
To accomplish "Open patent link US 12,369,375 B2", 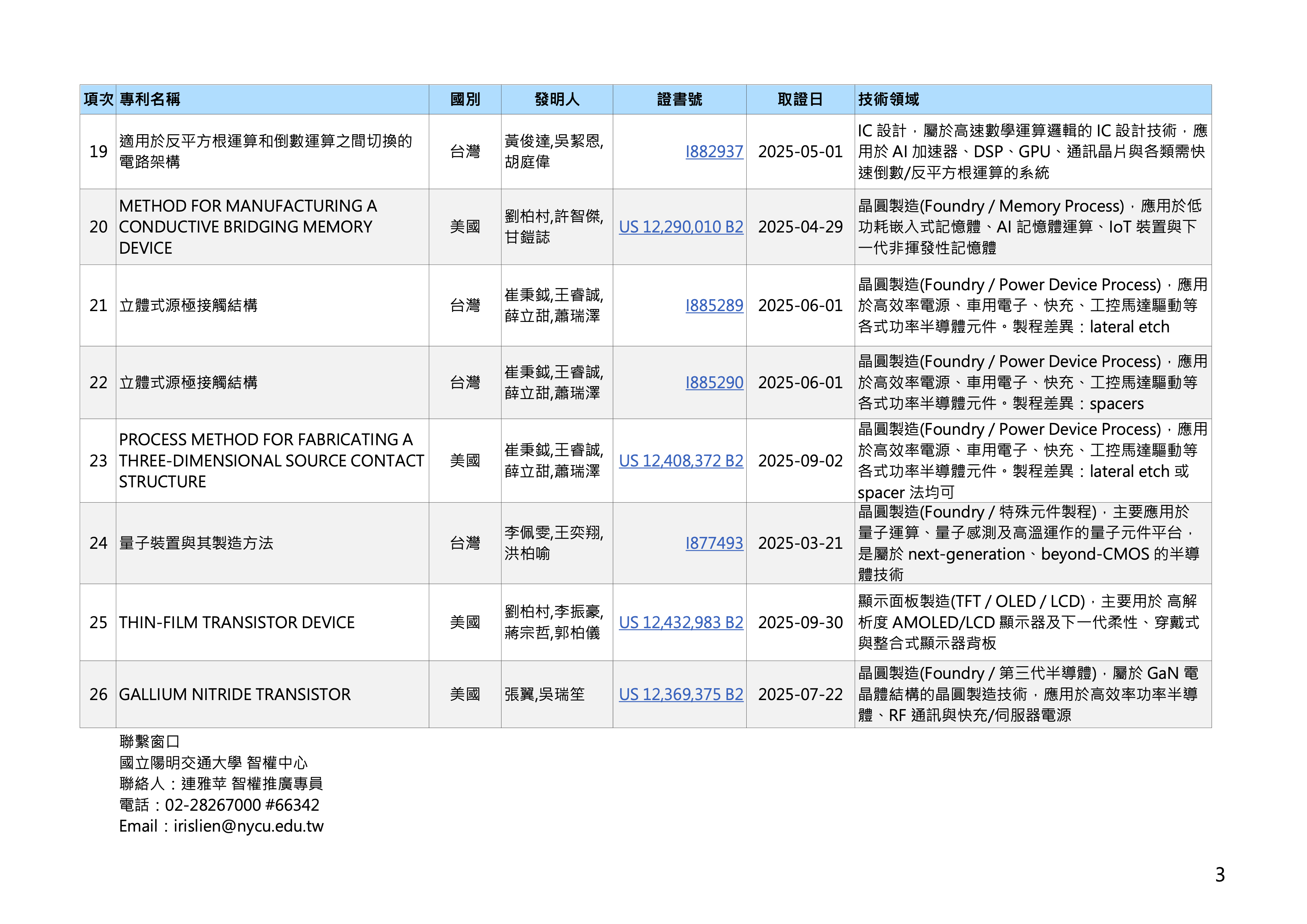I will (681, 694).
